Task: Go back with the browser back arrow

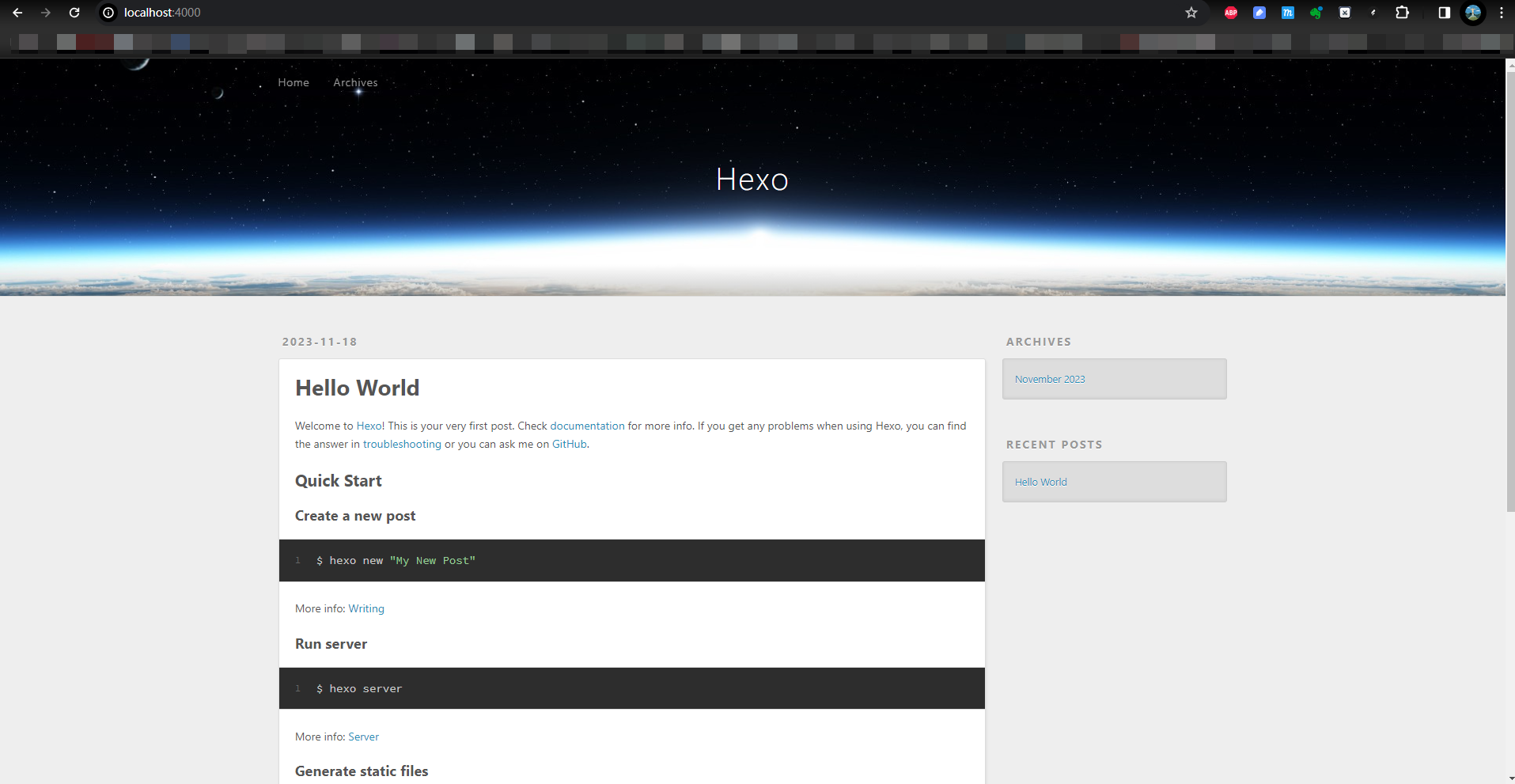Action: click(17, 13)
